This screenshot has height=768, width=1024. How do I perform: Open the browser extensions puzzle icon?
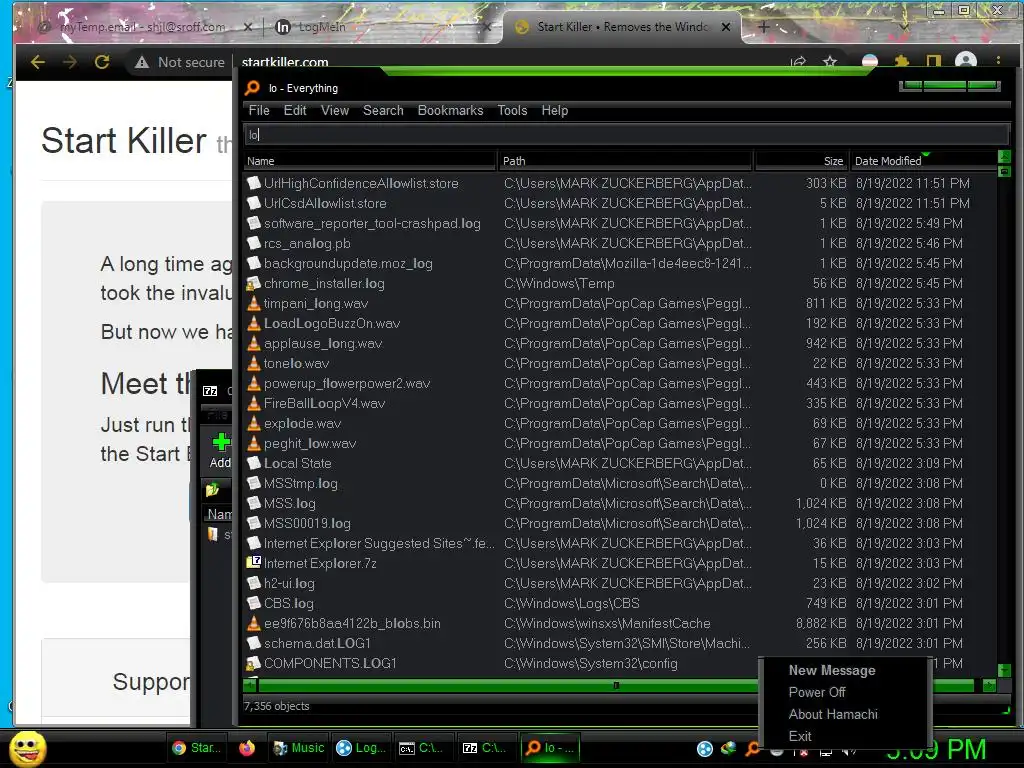coord(902,62)
